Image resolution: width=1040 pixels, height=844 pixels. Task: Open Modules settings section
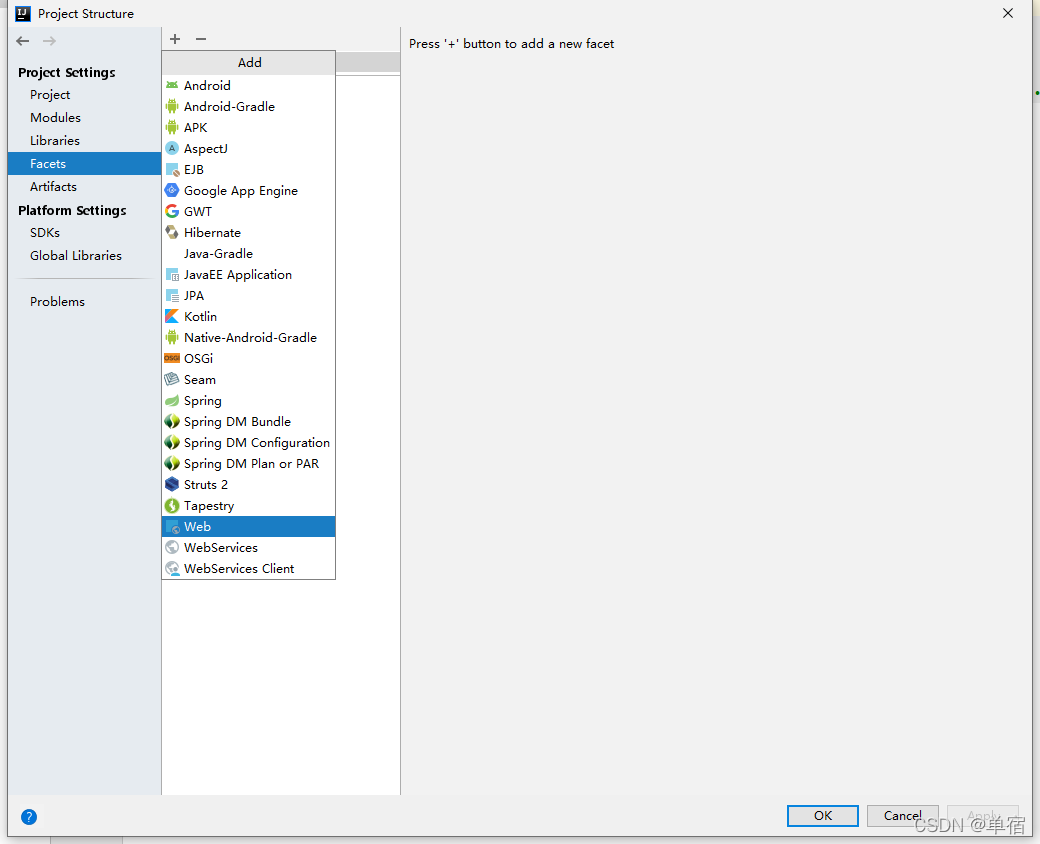(84, 117)
